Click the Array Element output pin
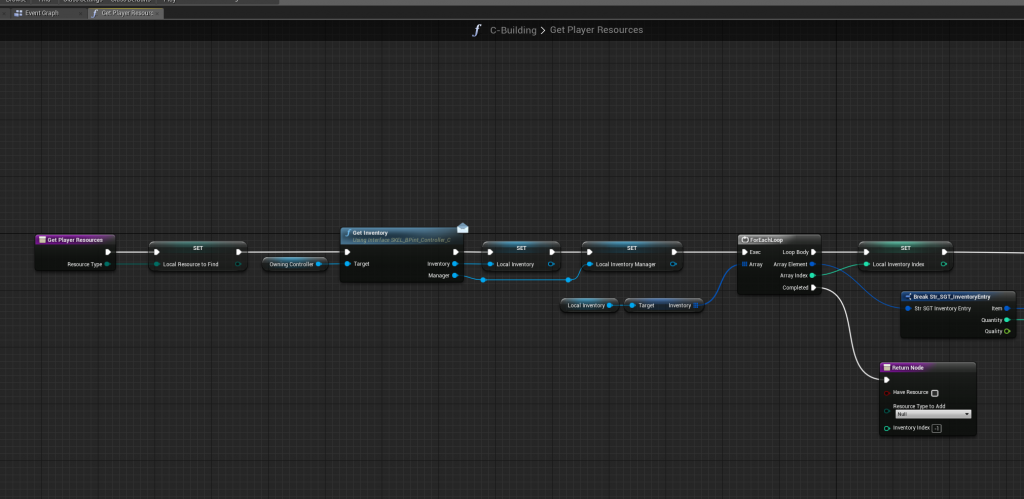This screenshot has height=499, width=1024. tap(812, 264)
